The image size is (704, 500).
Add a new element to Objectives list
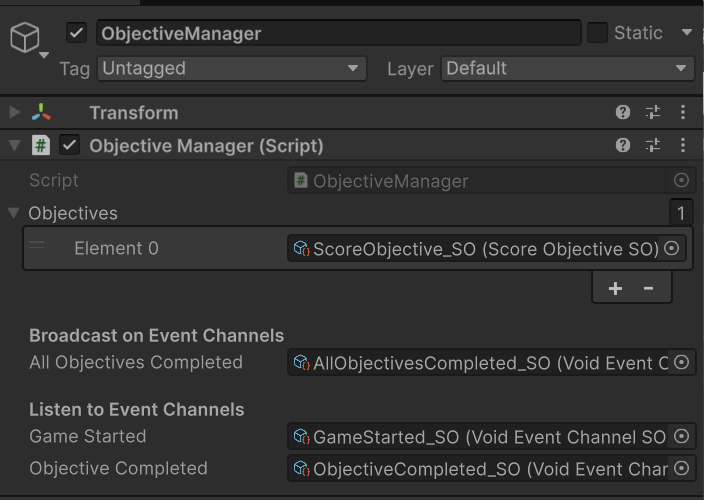click(615, 288)
